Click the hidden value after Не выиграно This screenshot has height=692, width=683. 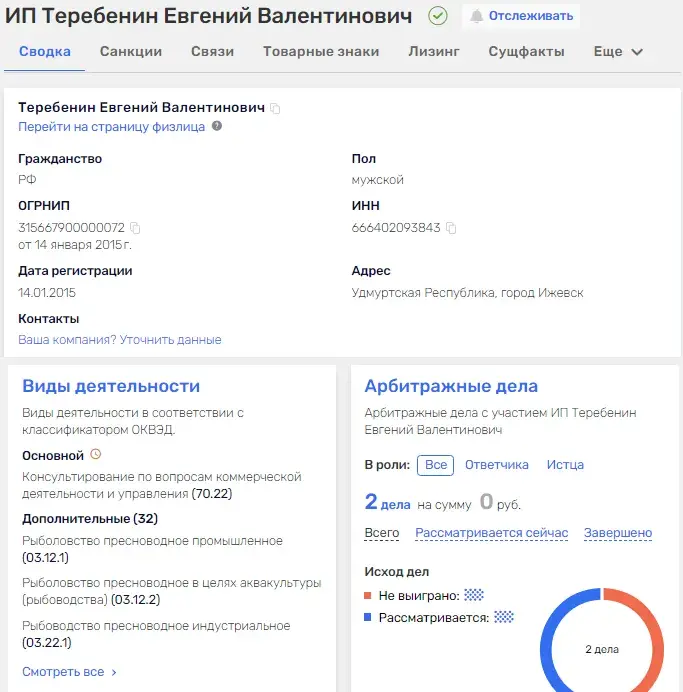coord(474,595)
